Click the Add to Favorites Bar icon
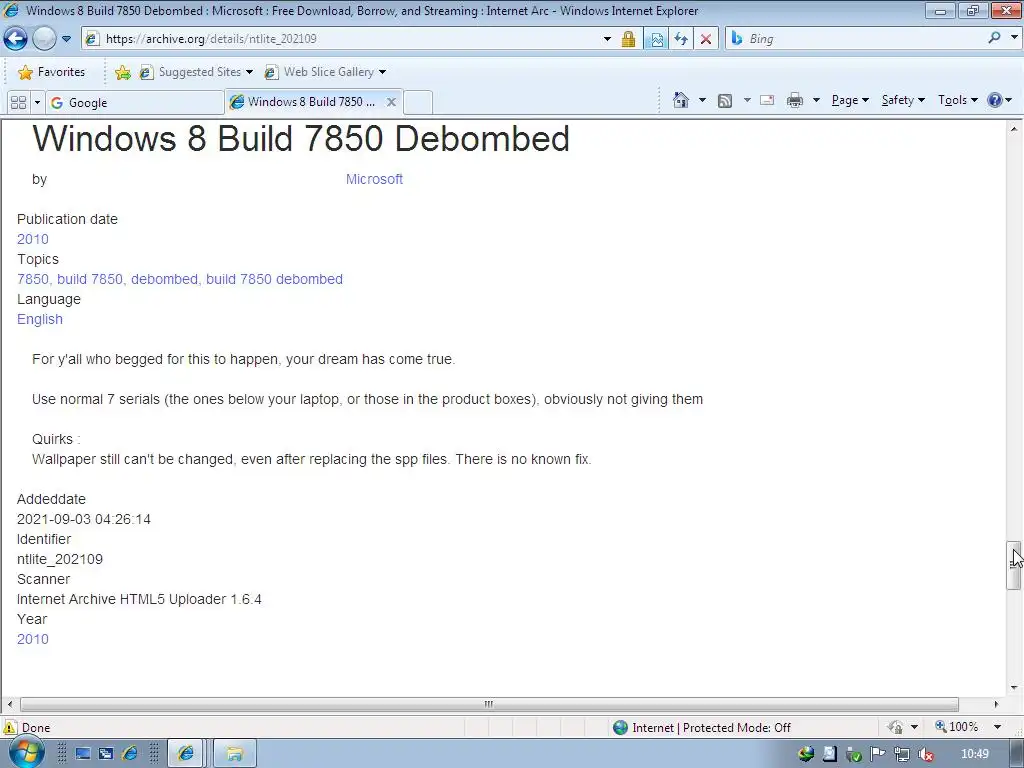1024x768 pixels. 122,72
